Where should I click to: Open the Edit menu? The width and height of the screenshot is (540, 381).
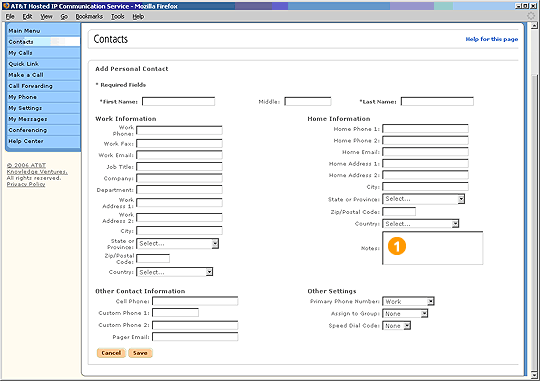coord(27,17)
